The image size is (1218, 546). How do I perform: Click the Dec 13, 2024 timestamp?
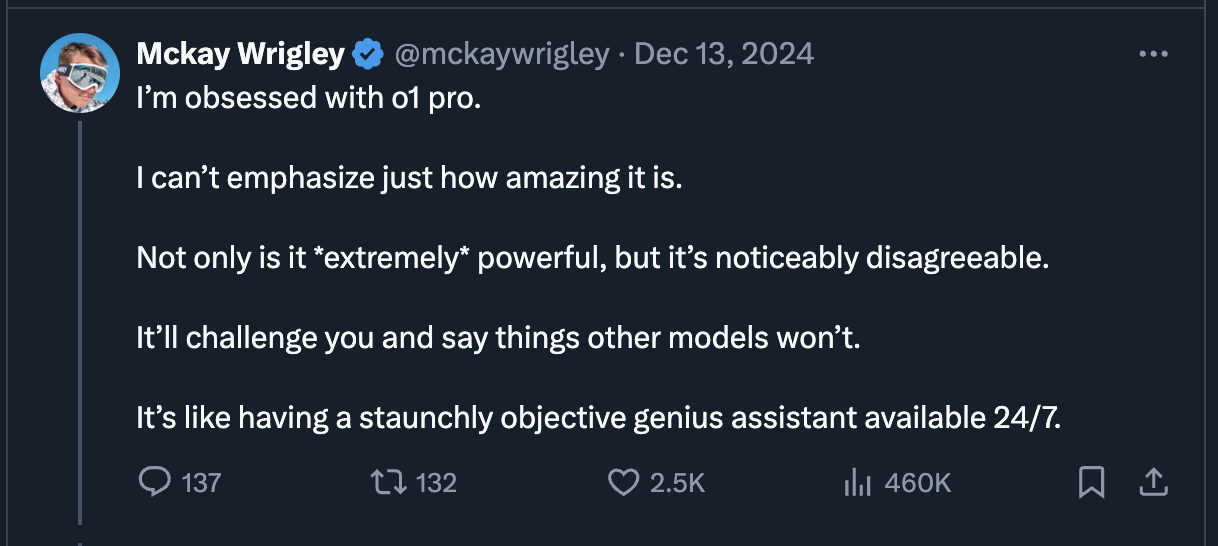724,55
